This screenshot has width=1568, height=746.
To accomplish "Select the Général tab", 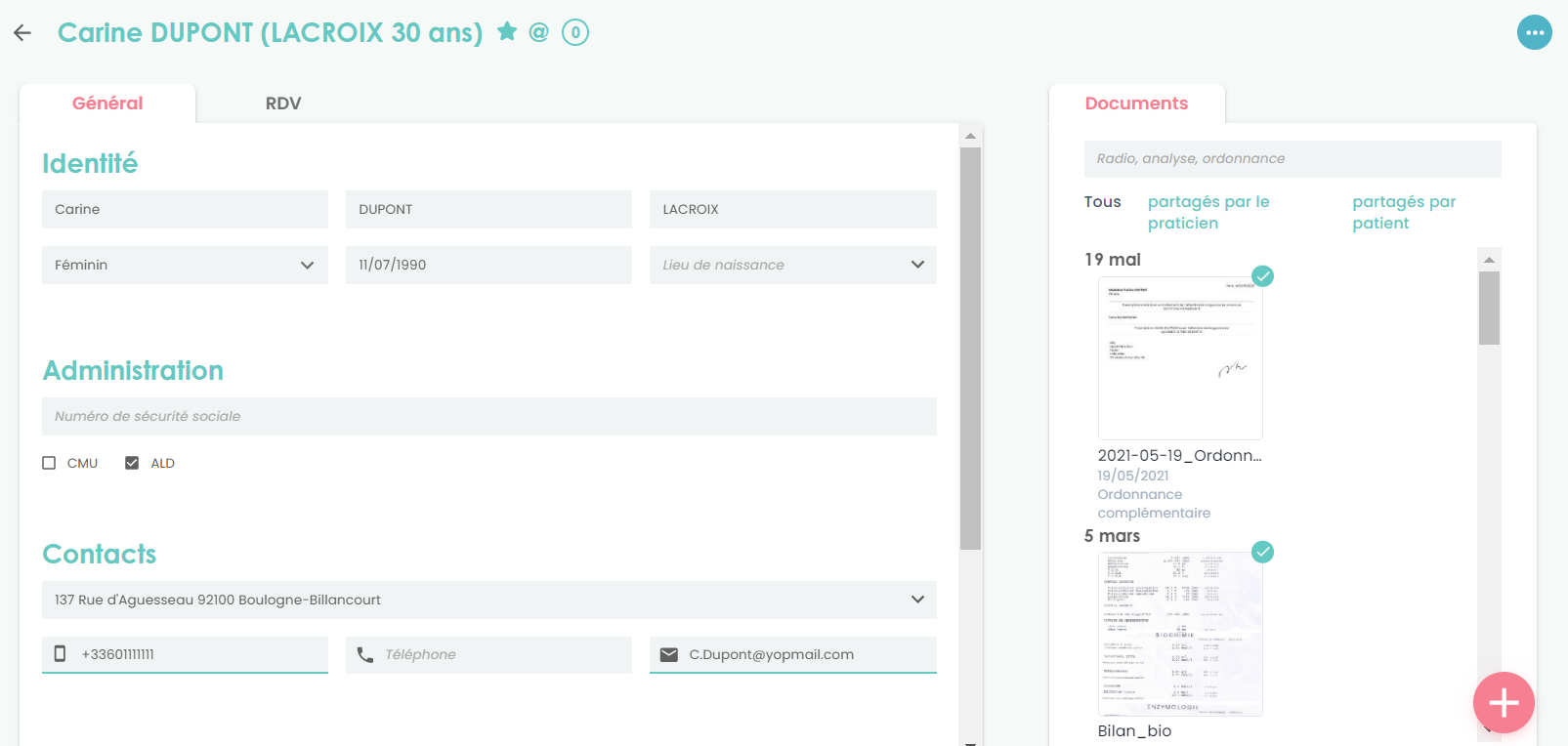I will tap(107, 104).
